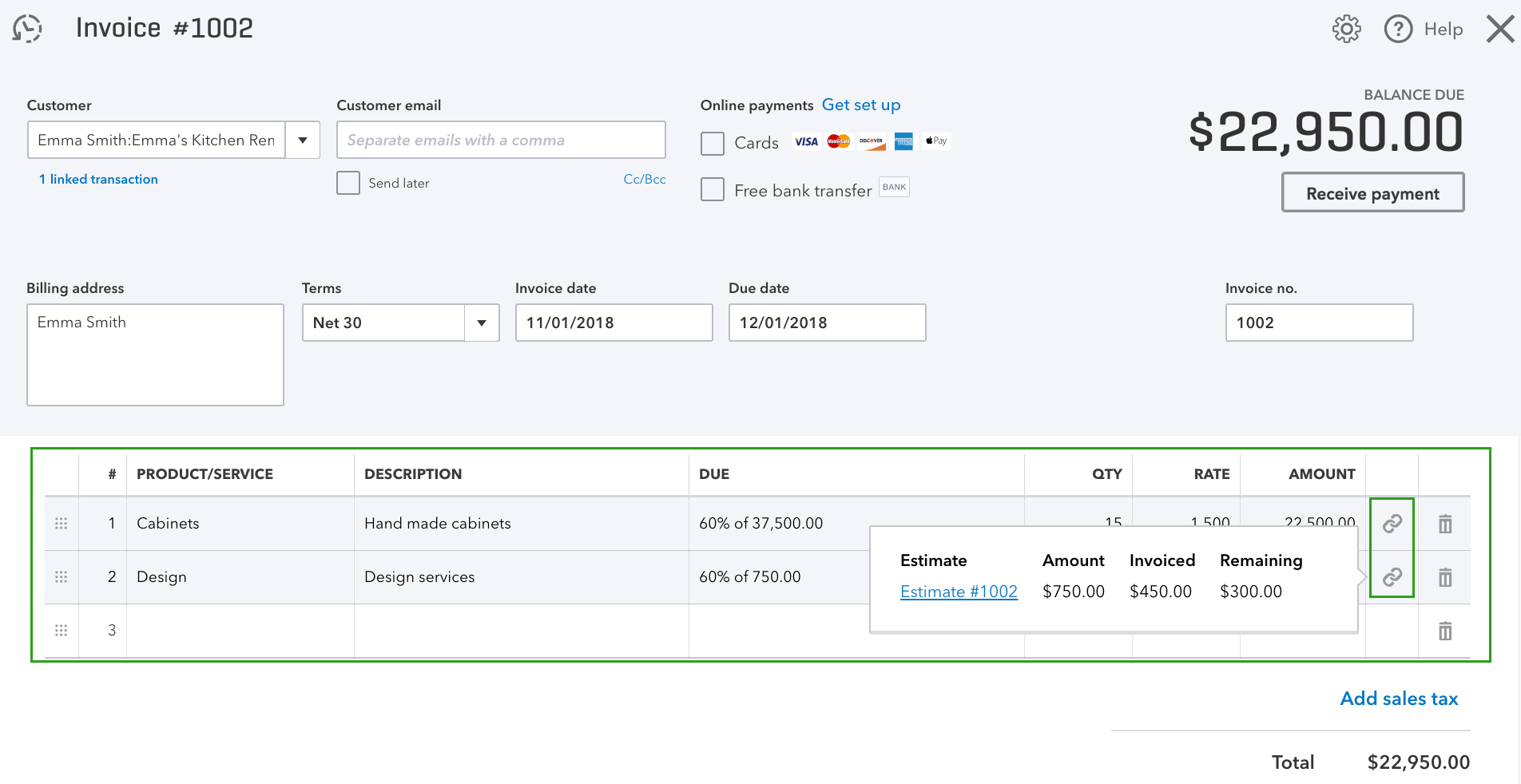The height and width of the screenshot is (784, 1521).
Task: Check the Free bank transfer option
Action: coord(712,189)
